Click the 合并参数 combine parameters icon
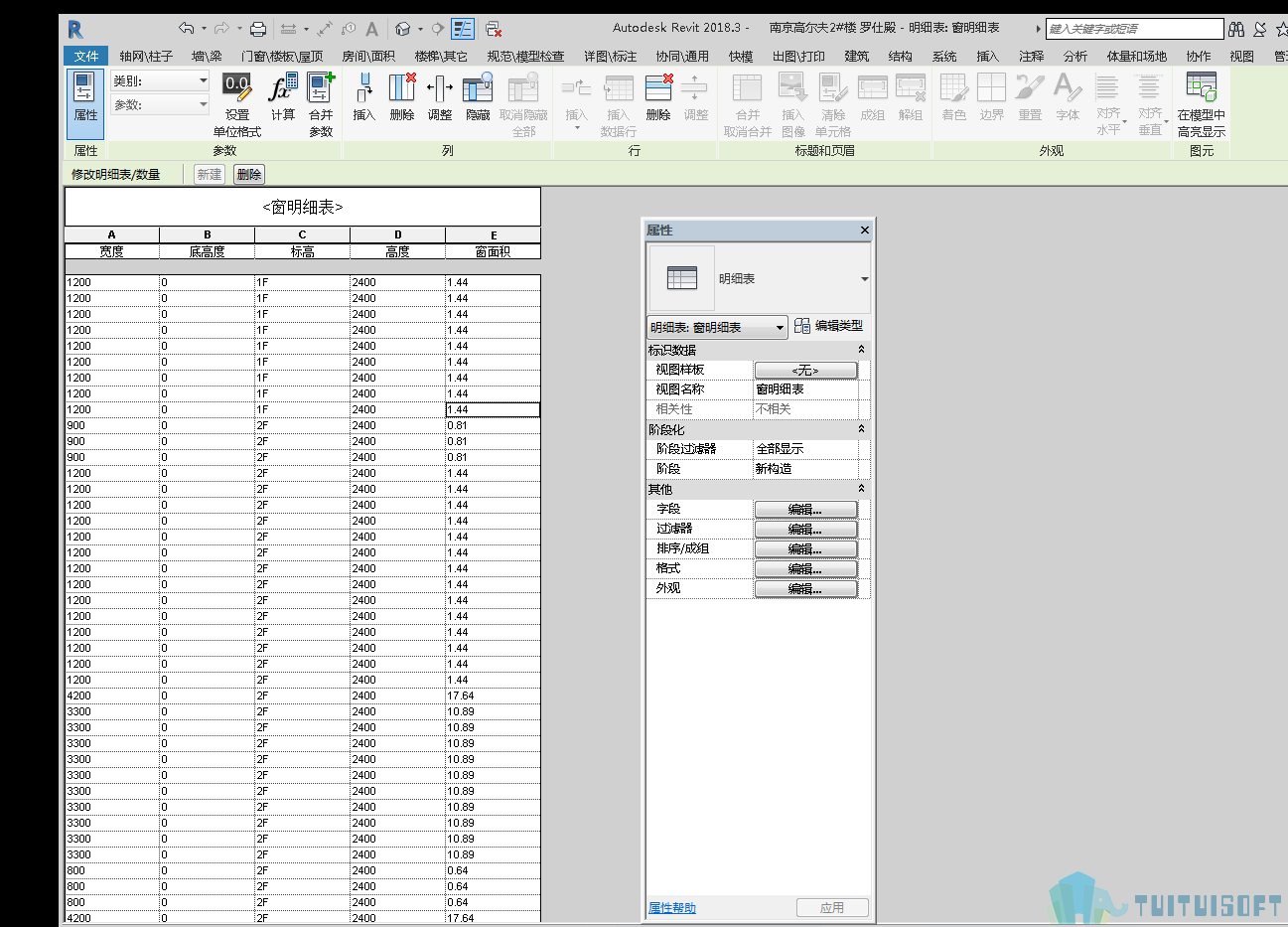The width and height of the screenshot is (1288, 927). (320, 105)
